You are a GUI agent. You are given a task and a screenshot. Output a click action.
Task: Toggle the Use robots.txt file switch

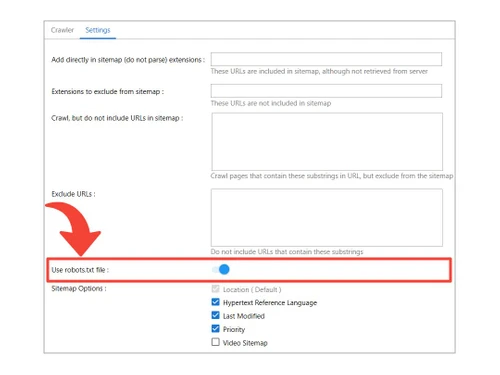tap(221, 269)
